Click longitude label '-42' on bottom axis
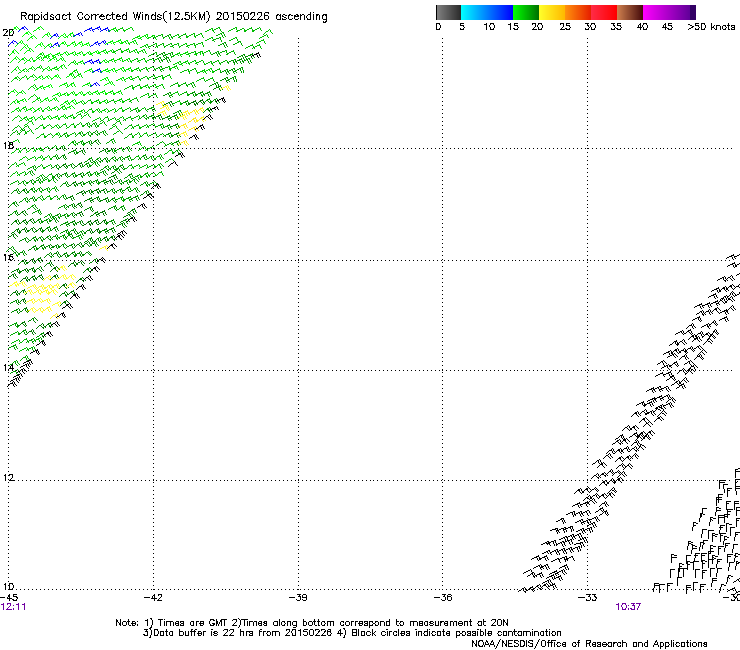The height and width of the screenshot is (650, 740). pyautogui.click(x=153, y=598)
